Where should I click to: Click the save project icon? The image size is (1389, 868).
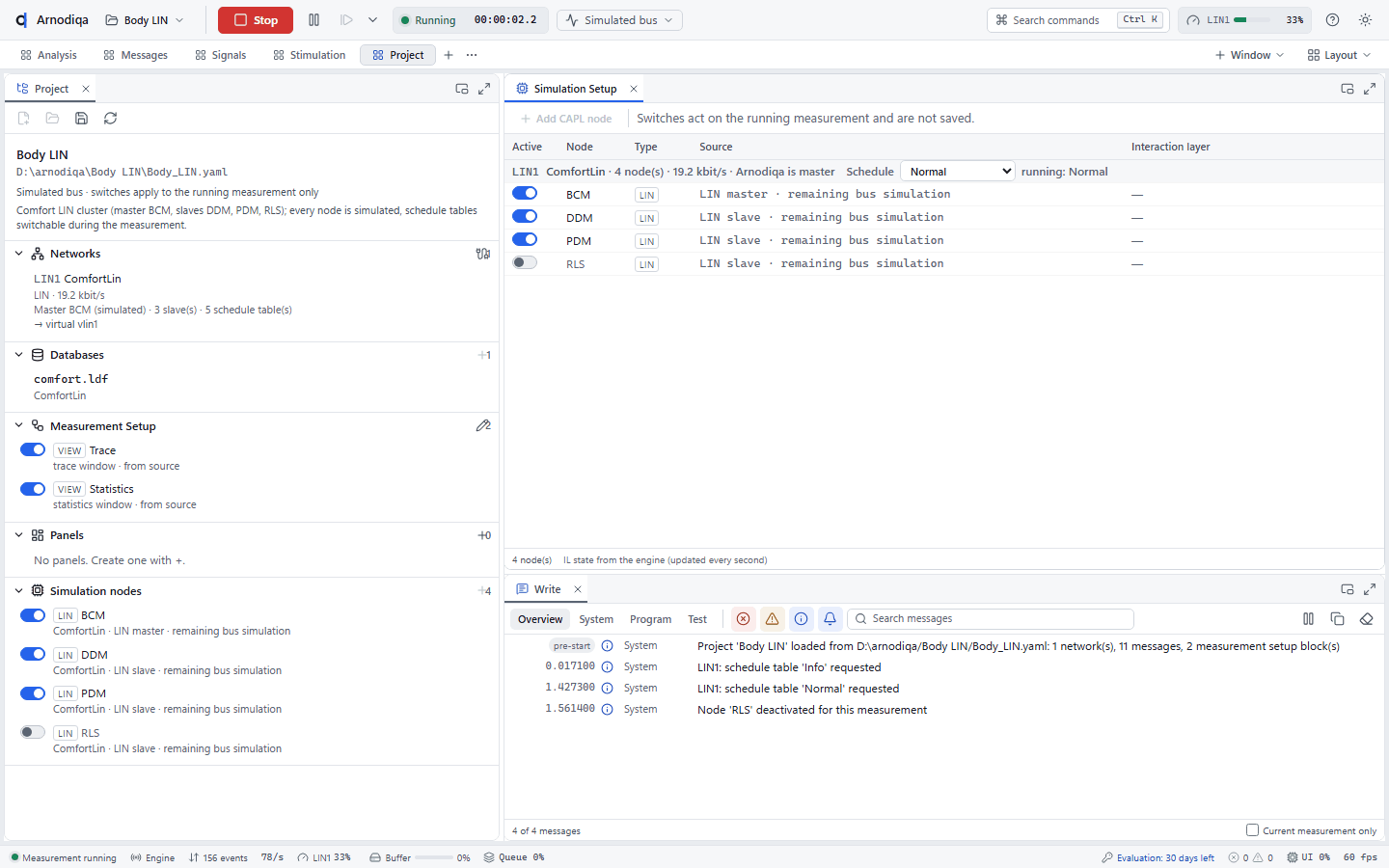point(81,119)
